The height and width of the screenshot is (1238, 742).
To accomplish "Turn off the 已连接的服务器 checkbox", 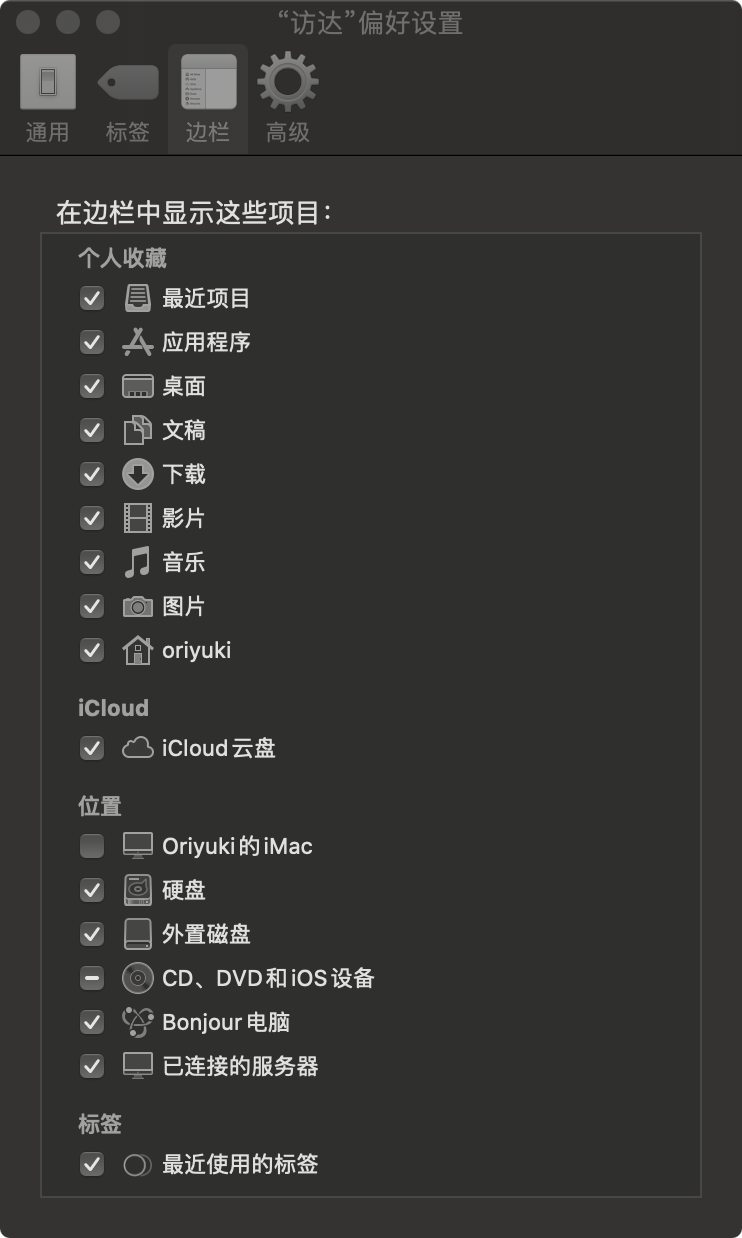I will (x=92, y=1066).
